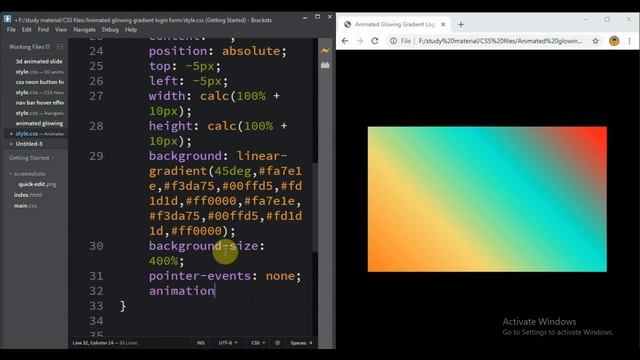Open CSS language mode dropdown
The height and width of the screenshot is (360, 640).
[258, 343]
